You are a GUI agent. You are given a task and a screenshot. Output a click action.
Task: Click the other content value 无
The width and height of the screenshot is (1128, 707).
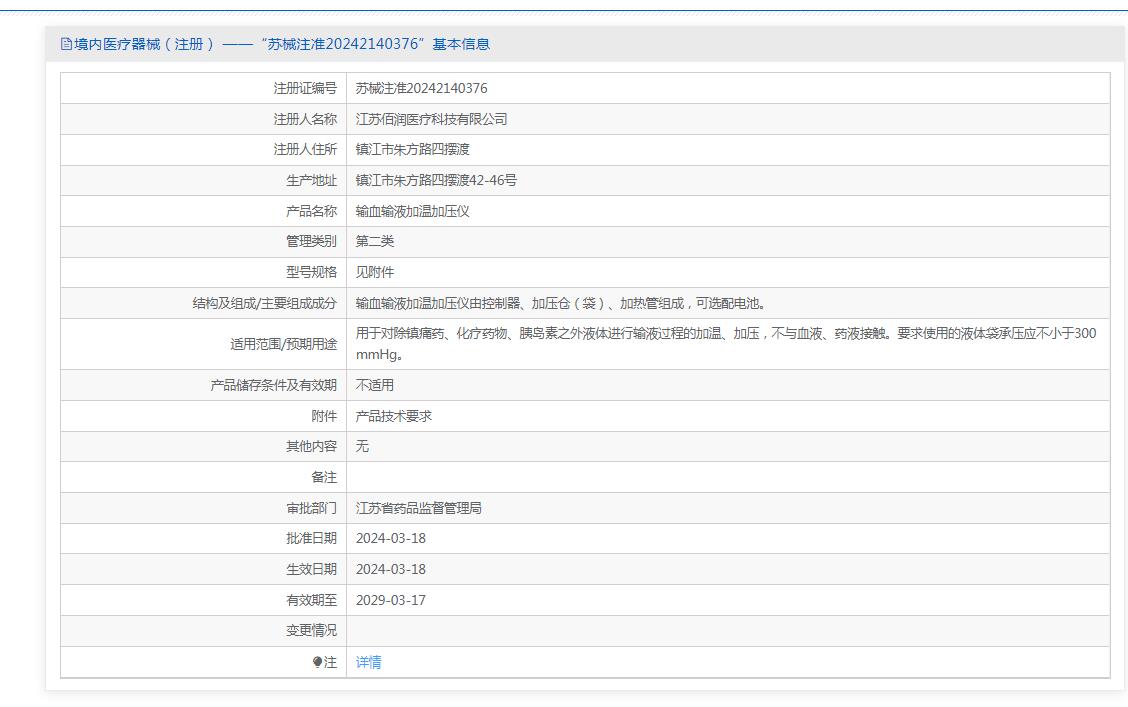pyautogui.click(x=363, y=447)
